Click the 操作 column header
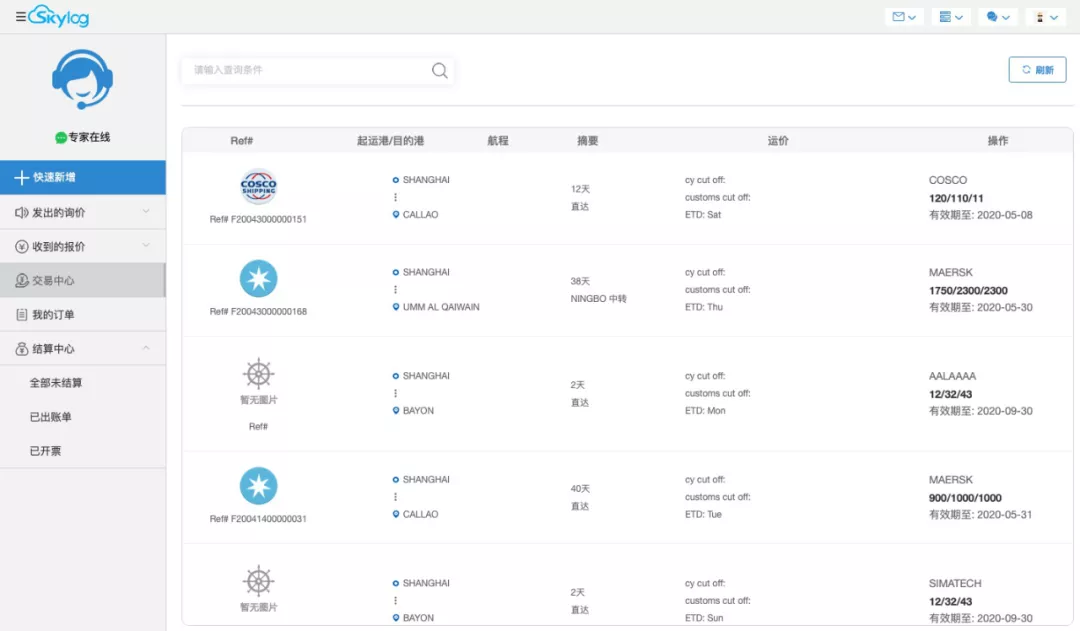 (x=997, y=141)
